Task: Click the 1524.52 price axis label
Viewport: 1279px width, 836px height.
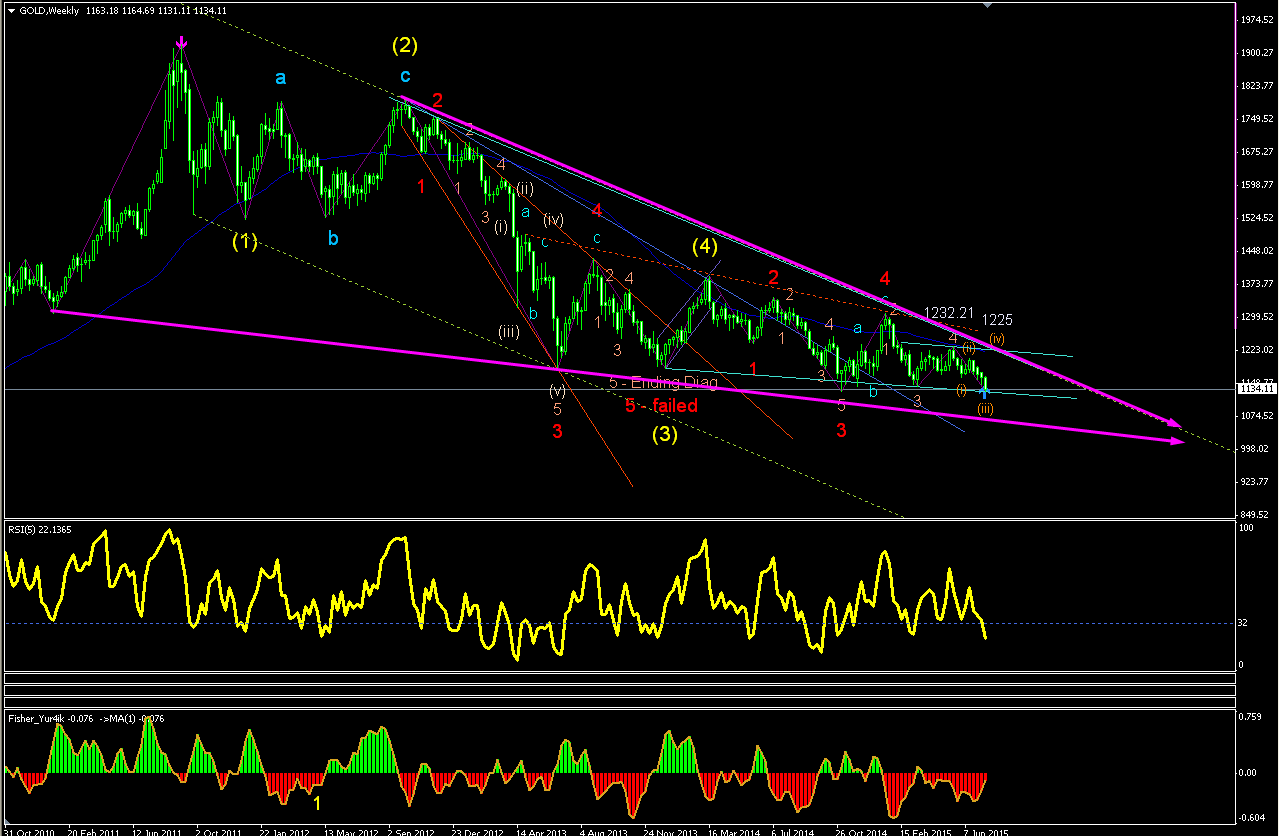Action: 1257,218
